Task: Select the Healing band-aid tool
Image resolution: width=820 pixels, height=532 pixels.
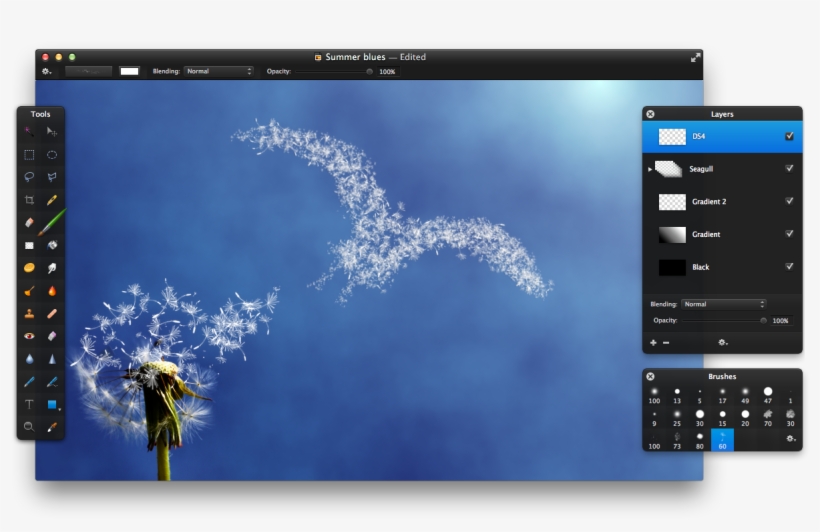Action: click(x=52, y=313)
